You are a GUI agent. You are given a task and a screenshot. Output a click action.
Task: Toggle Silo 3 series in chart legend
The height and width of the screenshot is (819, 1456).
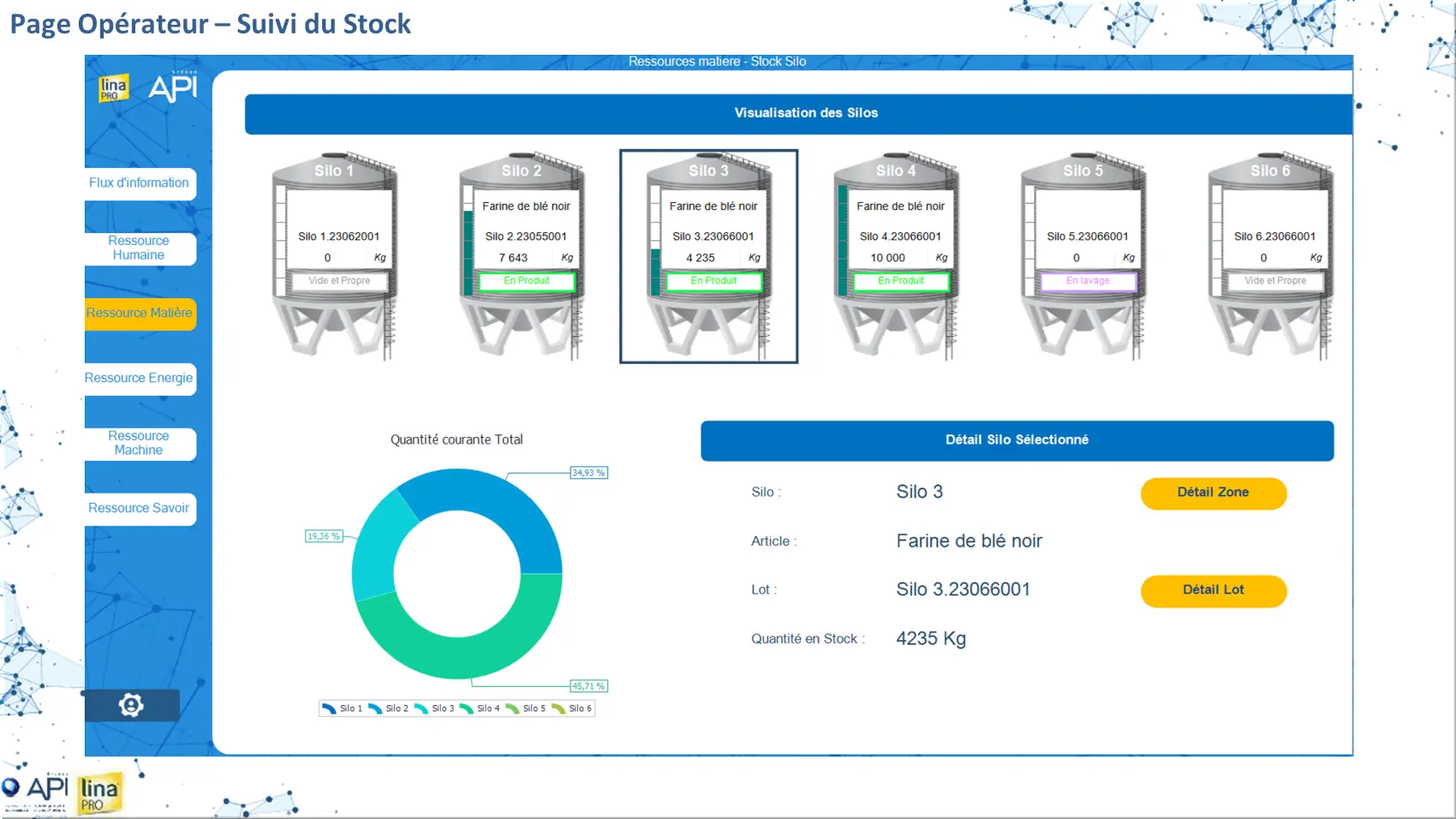click(434, 708)
